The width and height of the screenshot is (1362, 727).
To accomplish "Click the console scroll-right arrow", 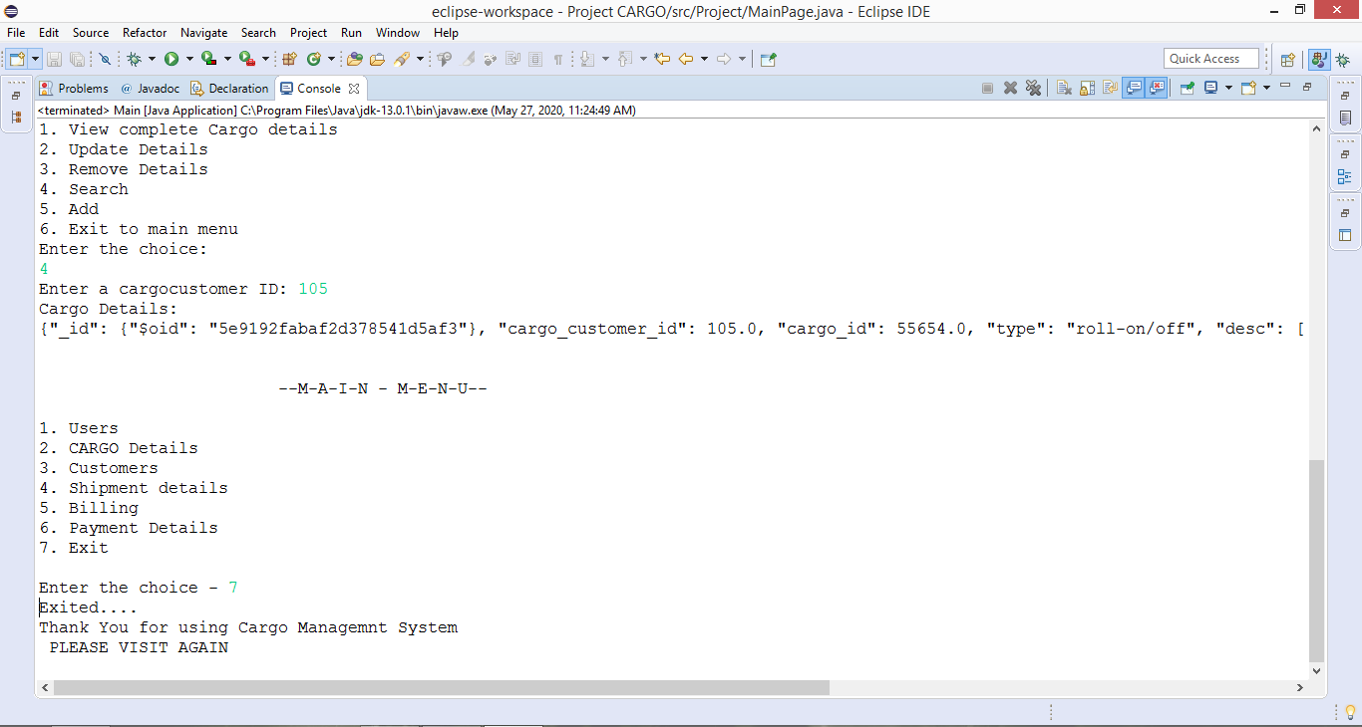I will [x=1300, y=688].
